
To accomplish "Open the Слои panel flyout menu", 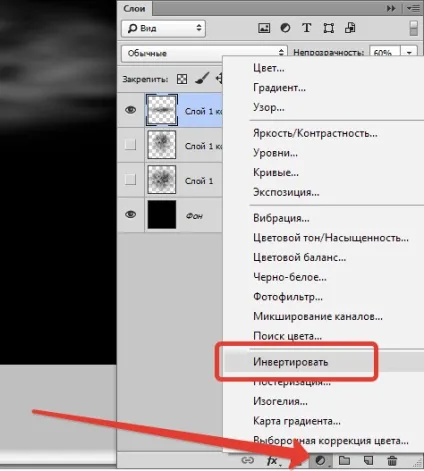I will [413, 8].
